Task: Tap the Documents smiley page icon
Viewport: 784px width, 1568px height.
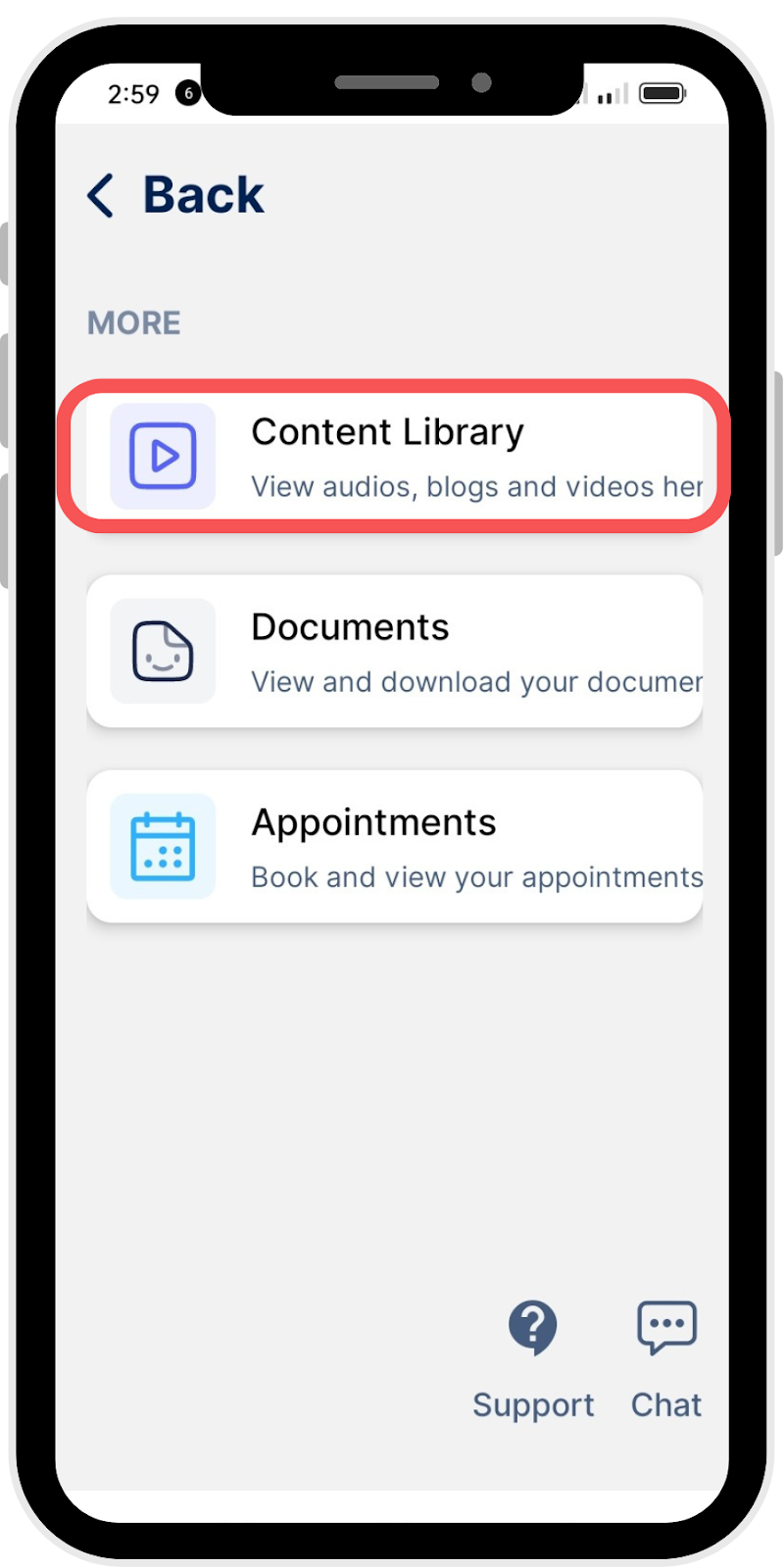Action: click(x=163, y=651)
